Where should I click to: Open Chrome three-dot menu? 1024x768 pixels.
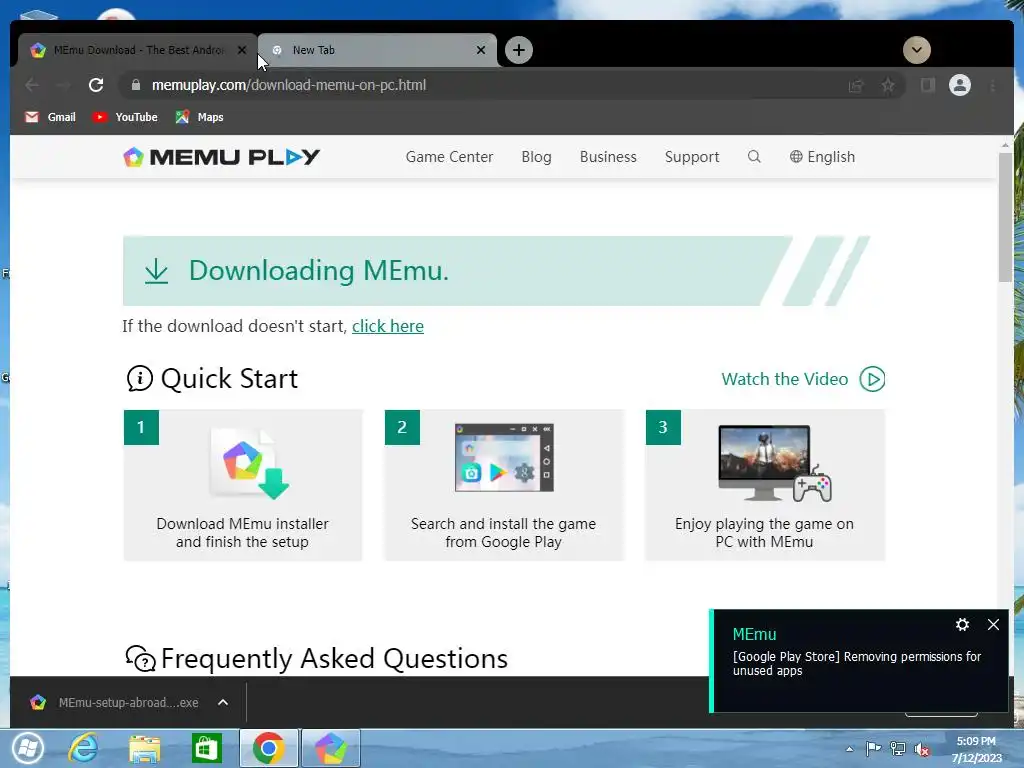click(993, 86)
